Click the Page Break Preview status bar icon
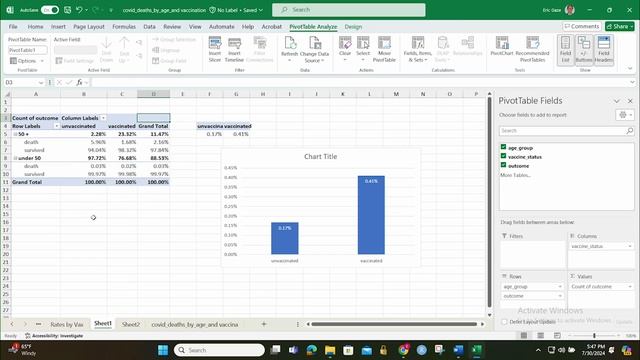Viewport: 640px width, 360px height. tap(557, 336)
